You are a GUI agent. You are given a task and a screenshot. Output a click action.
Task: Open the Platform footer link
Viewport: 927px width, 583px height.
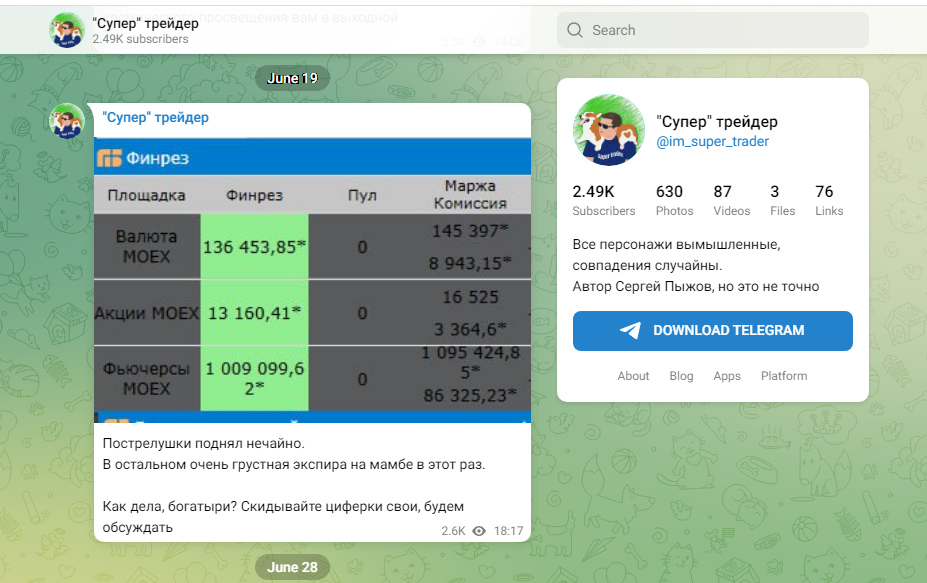(784, 376)
